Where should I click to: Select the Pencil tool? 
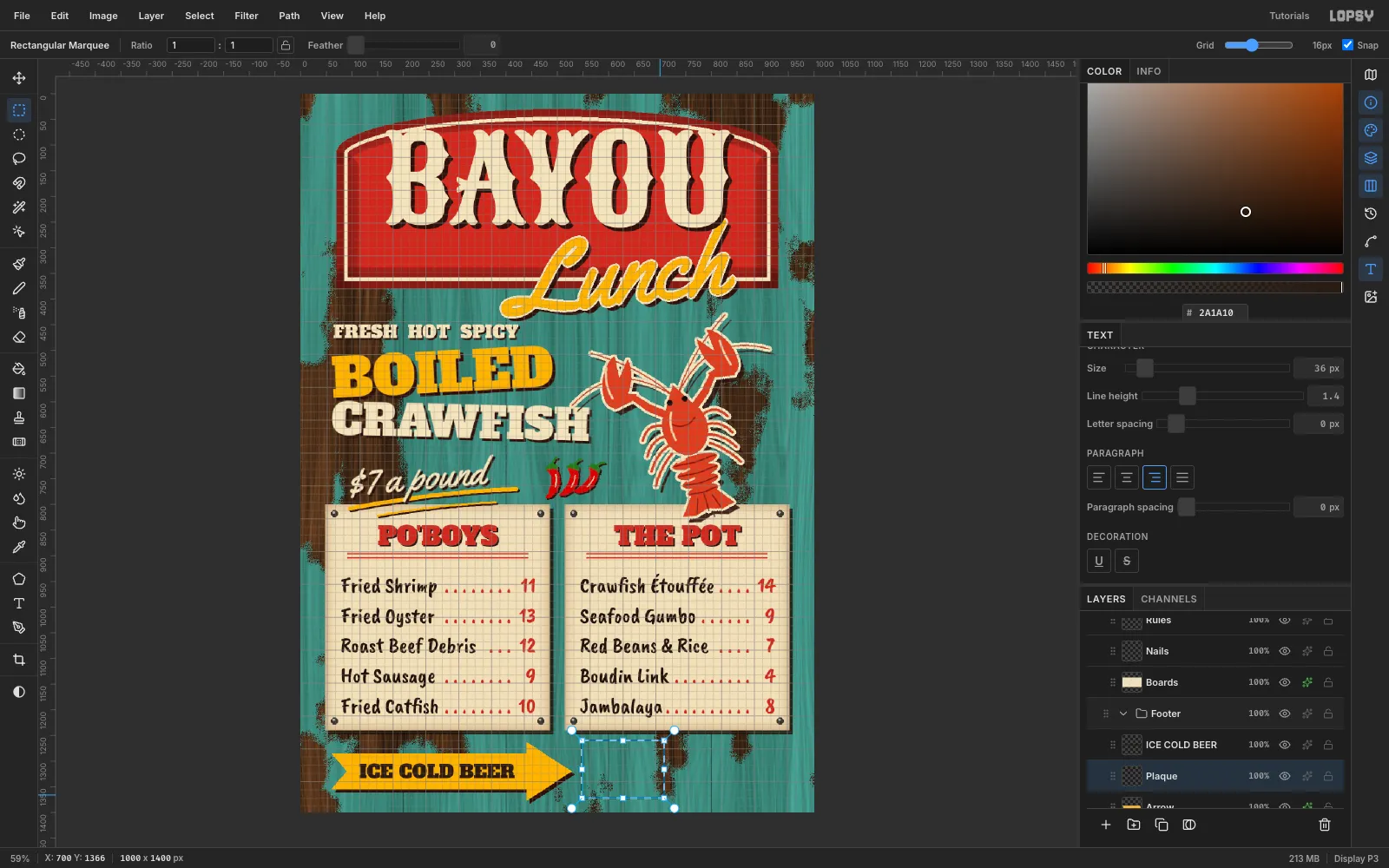pyautogui.click(x=19, y=288)
